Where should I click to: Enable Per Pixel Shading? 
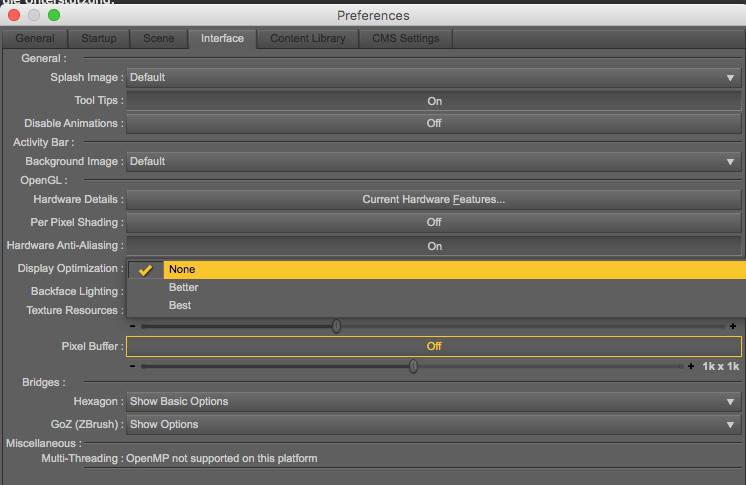point(434,222)
